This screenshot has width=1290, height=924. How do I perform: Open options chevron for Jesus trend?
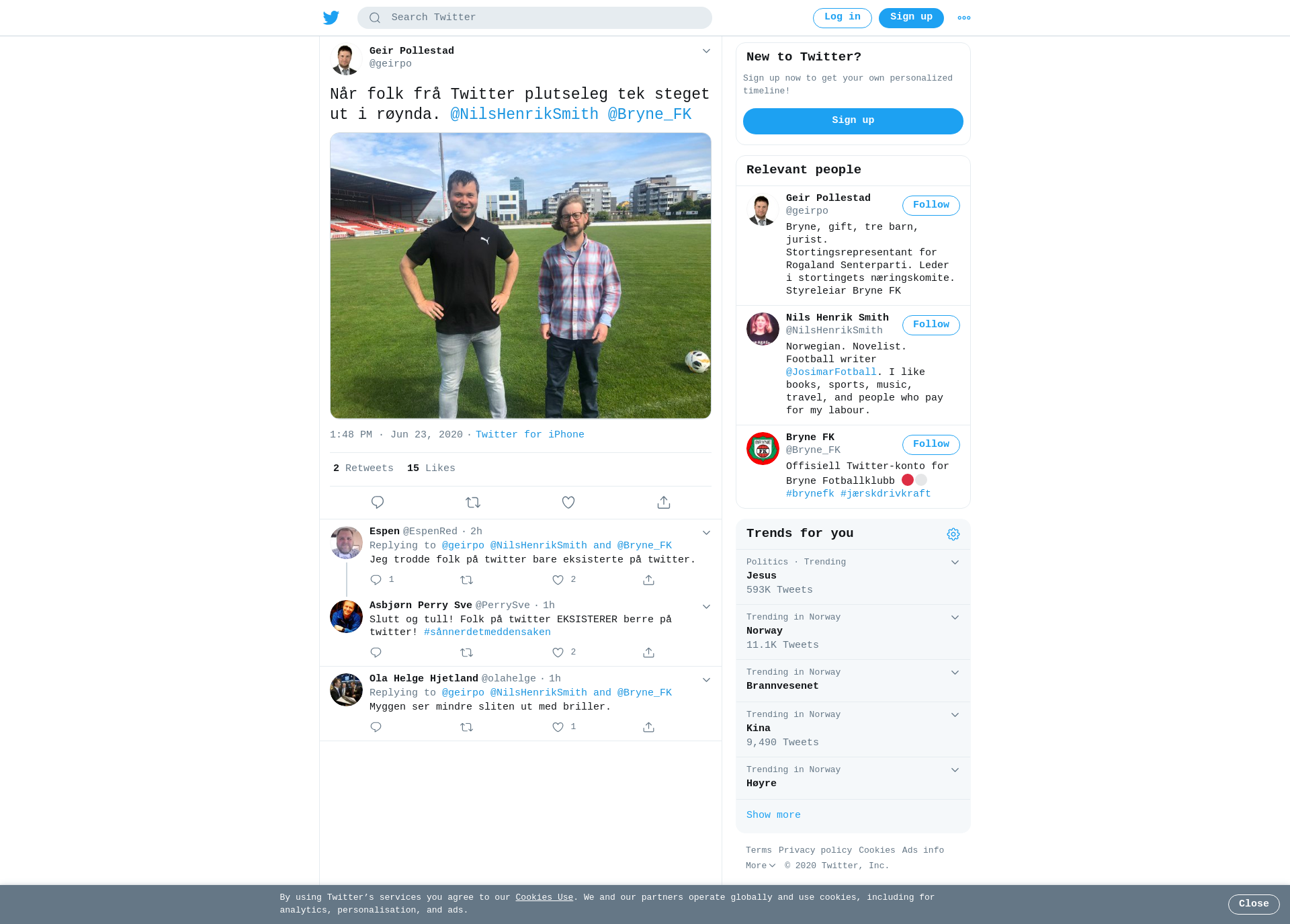point(955,562)
